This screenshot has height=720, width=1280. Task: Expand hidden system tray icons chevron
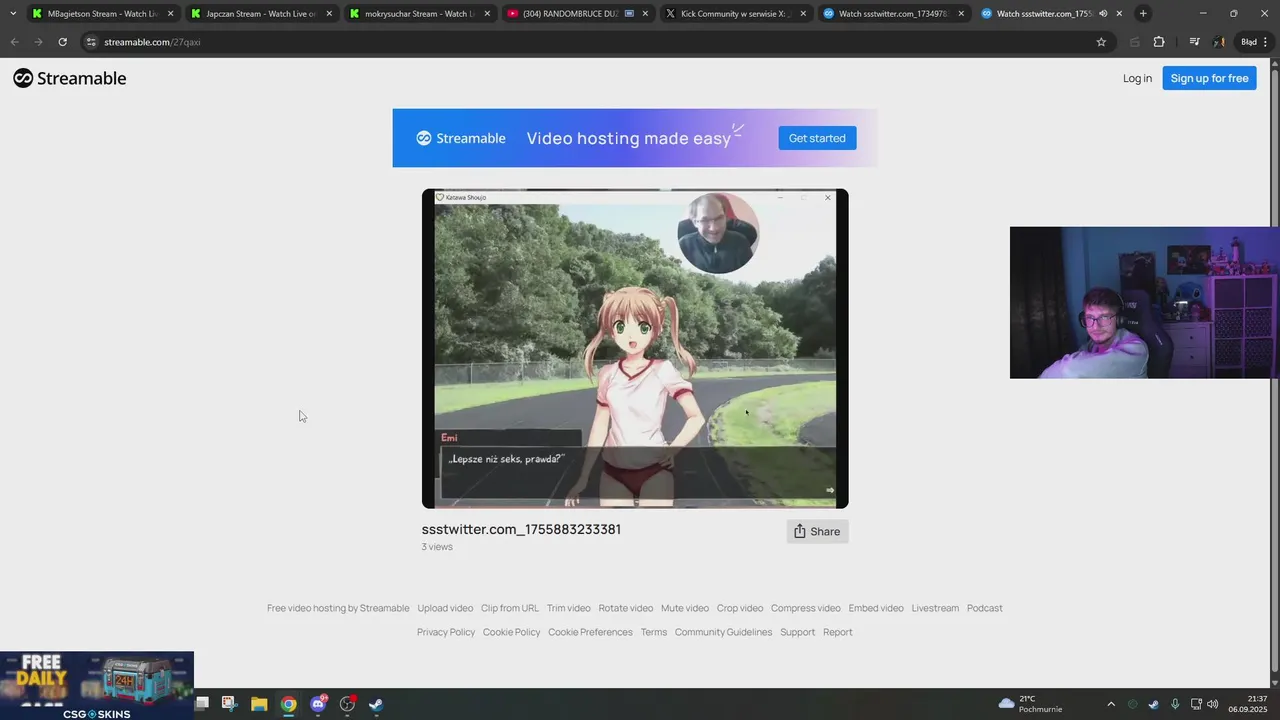coord(1111,704)
